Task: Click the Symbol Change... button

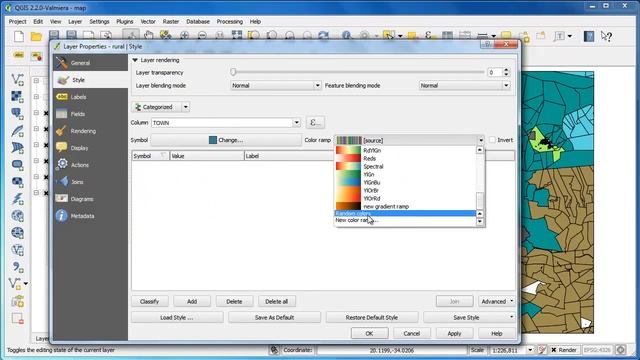Action: [x=226, y=140]
